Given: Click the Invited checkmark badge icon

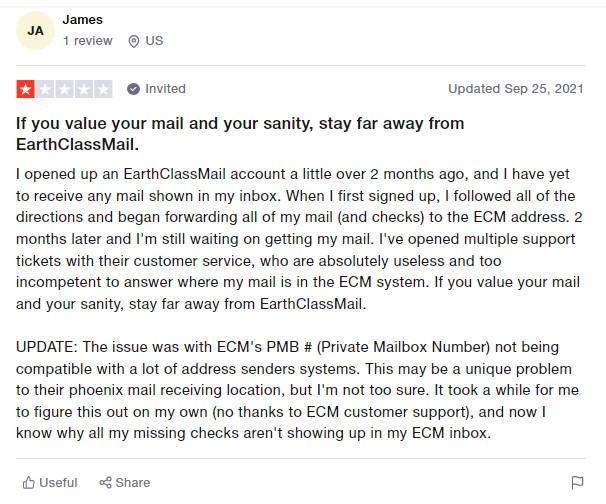Looking at the screenshot, I should point(133,89).
